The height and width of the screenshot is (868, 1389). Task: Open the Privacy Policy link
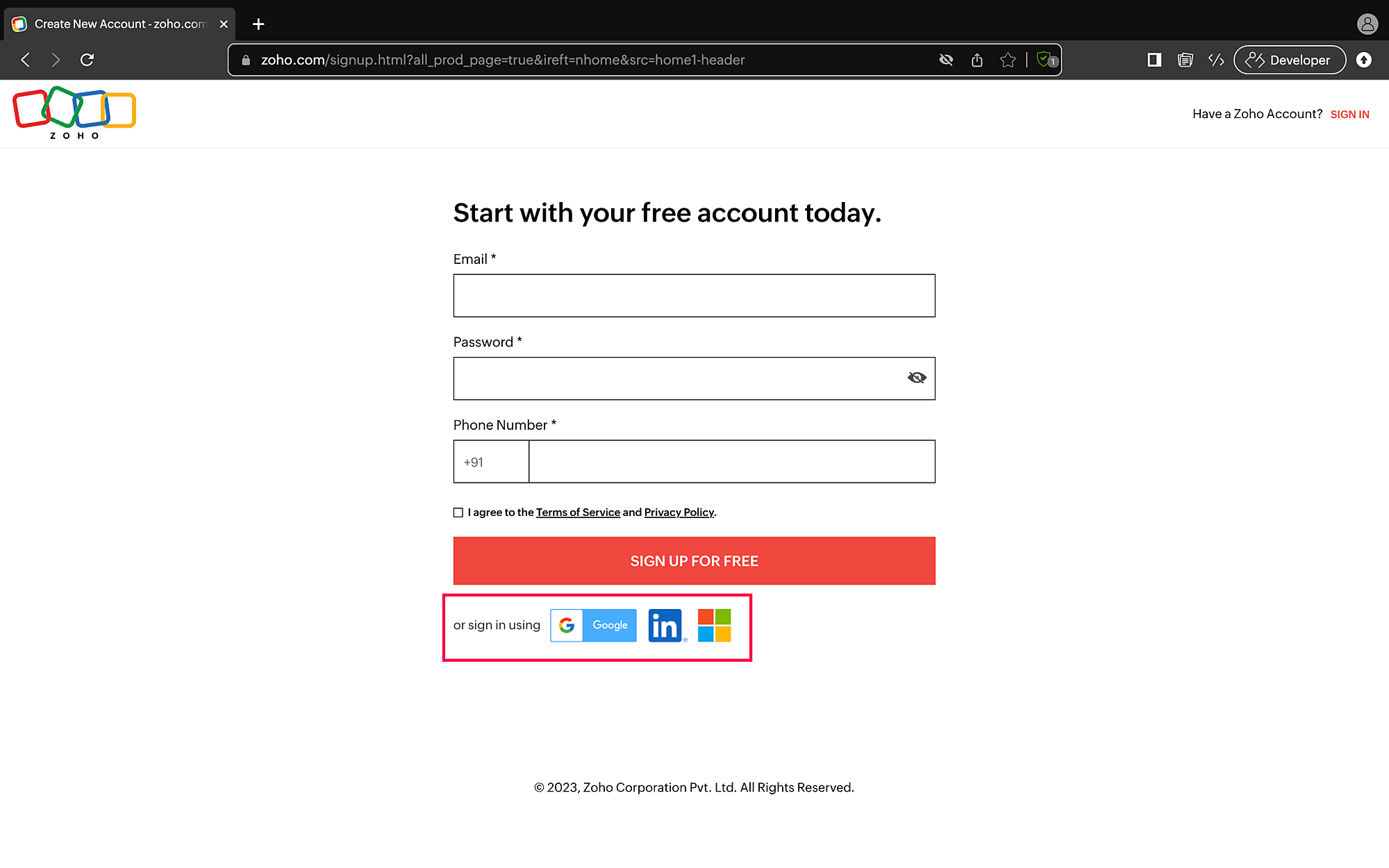pyautogui.click(x=679, y=512)
